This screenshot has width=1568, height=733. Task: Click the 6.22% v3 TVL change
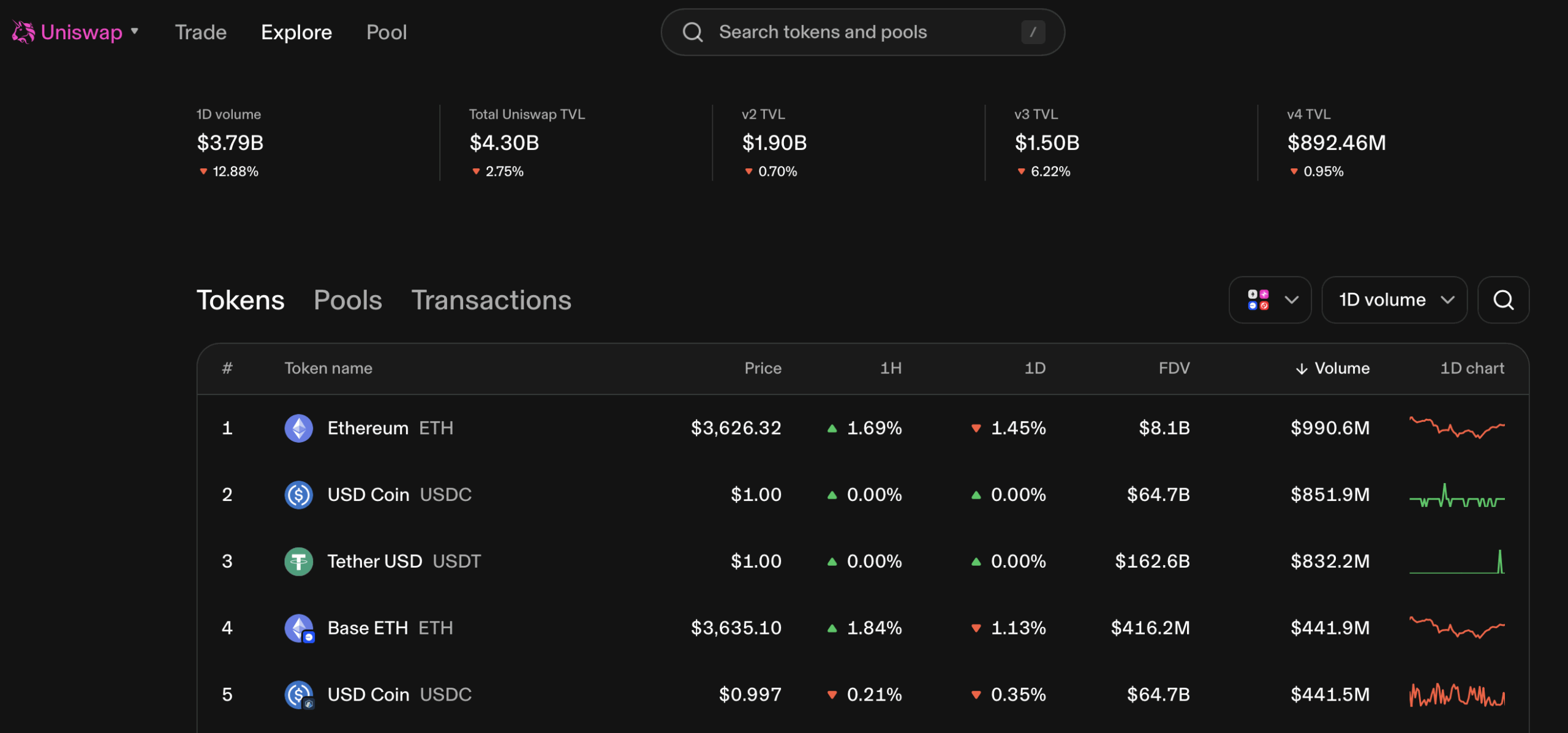pos(1044,171)
